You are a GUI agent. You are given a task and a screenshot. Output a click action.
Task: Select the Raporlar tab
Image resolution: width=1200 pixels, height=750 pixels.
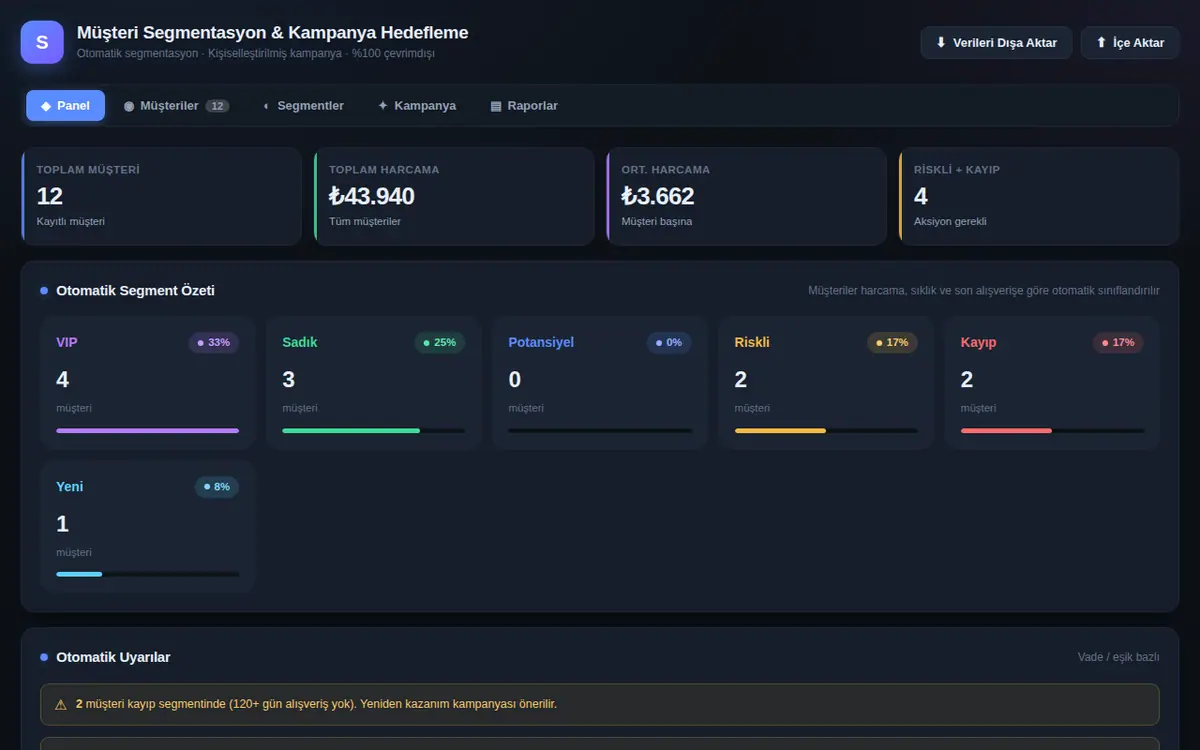(x=524, y=106)
